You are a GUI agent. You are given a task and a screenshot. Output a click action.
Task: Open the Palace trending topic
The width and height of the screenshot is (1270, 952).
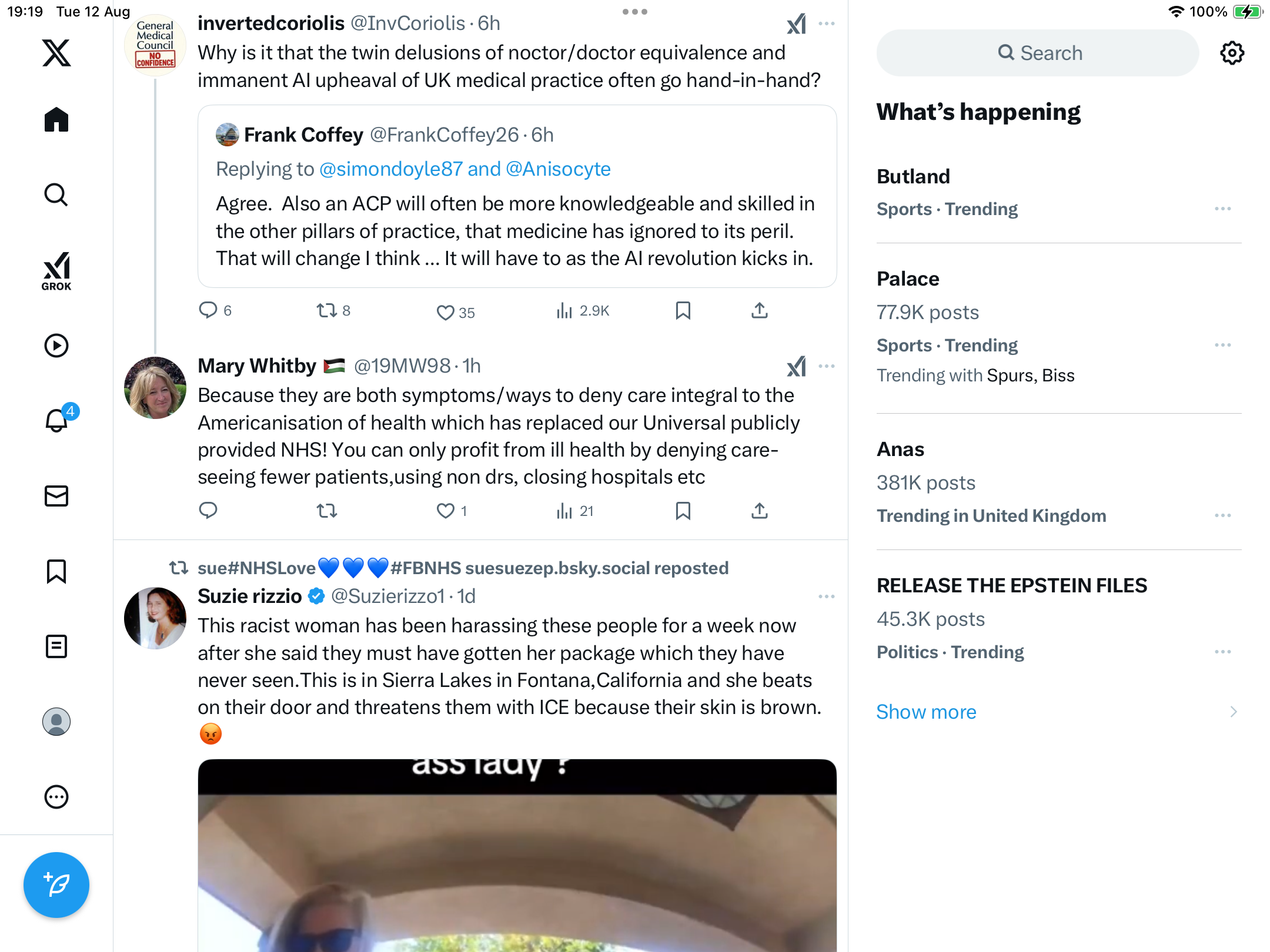coord(908,279)
